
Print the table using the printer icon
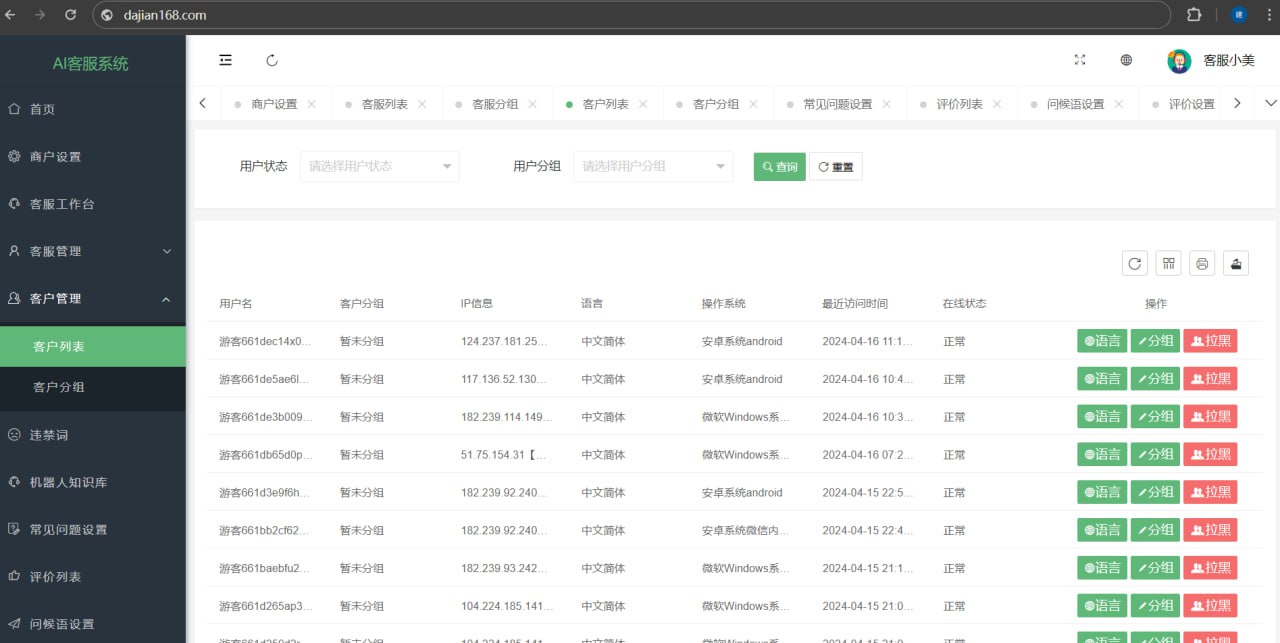[1202, 263]
